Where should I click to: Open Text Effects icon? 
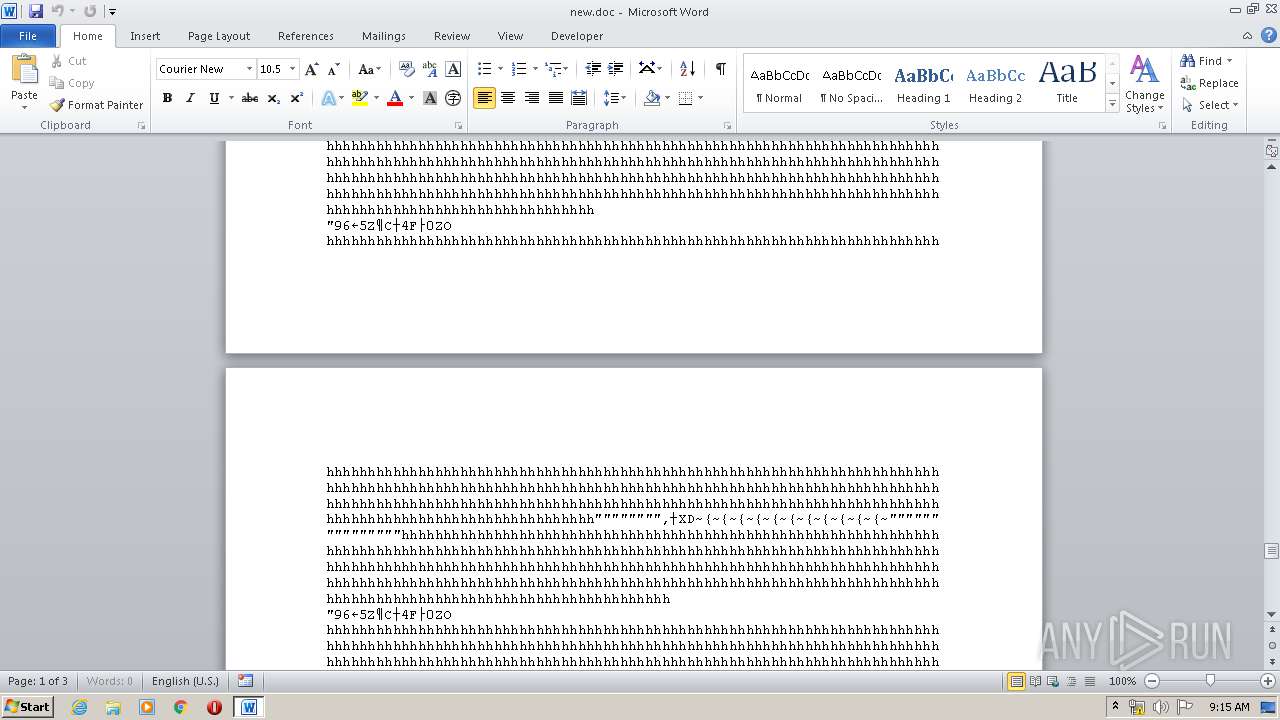[x=328, y=98]
